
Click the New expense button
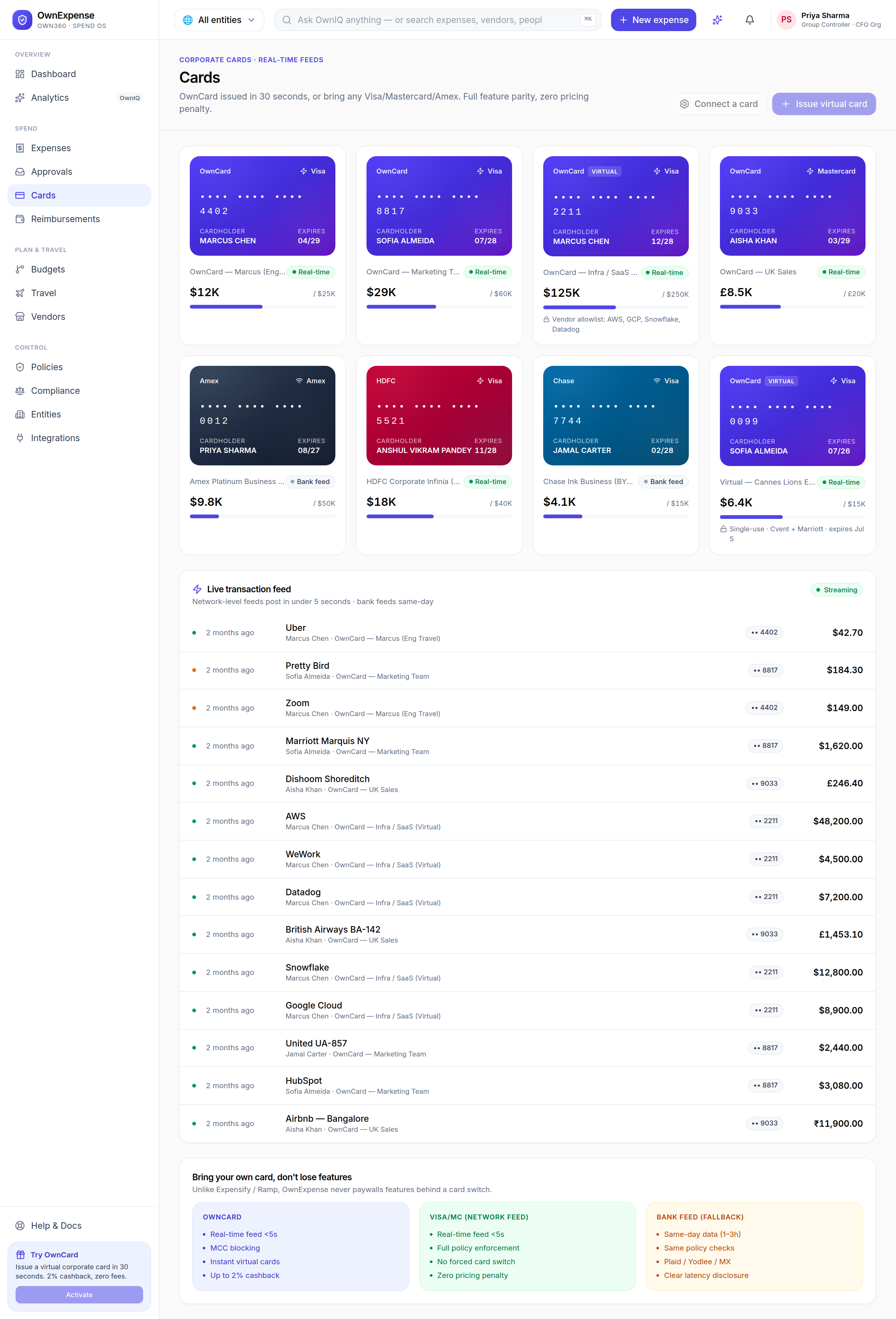[653, 20]
